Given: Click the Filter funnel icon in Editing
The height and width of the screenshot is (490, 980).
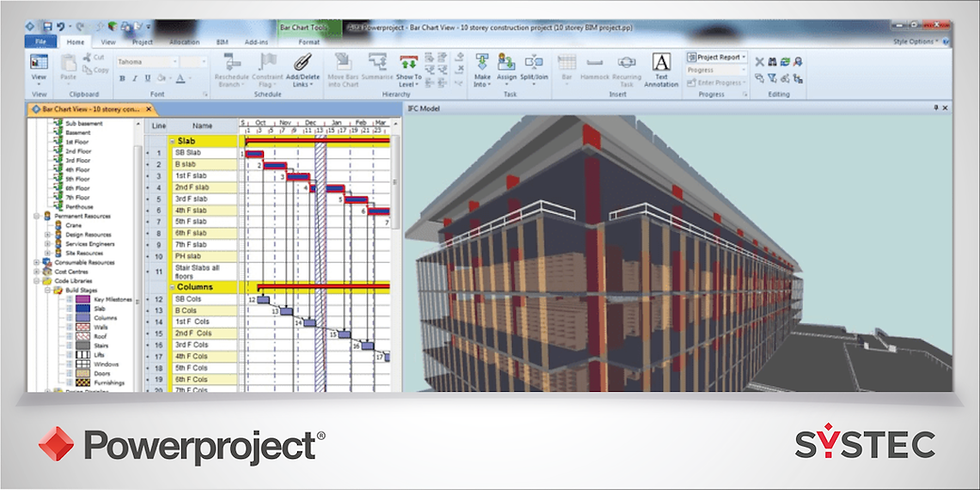Looking at the screenshot, I should point(772,78).
